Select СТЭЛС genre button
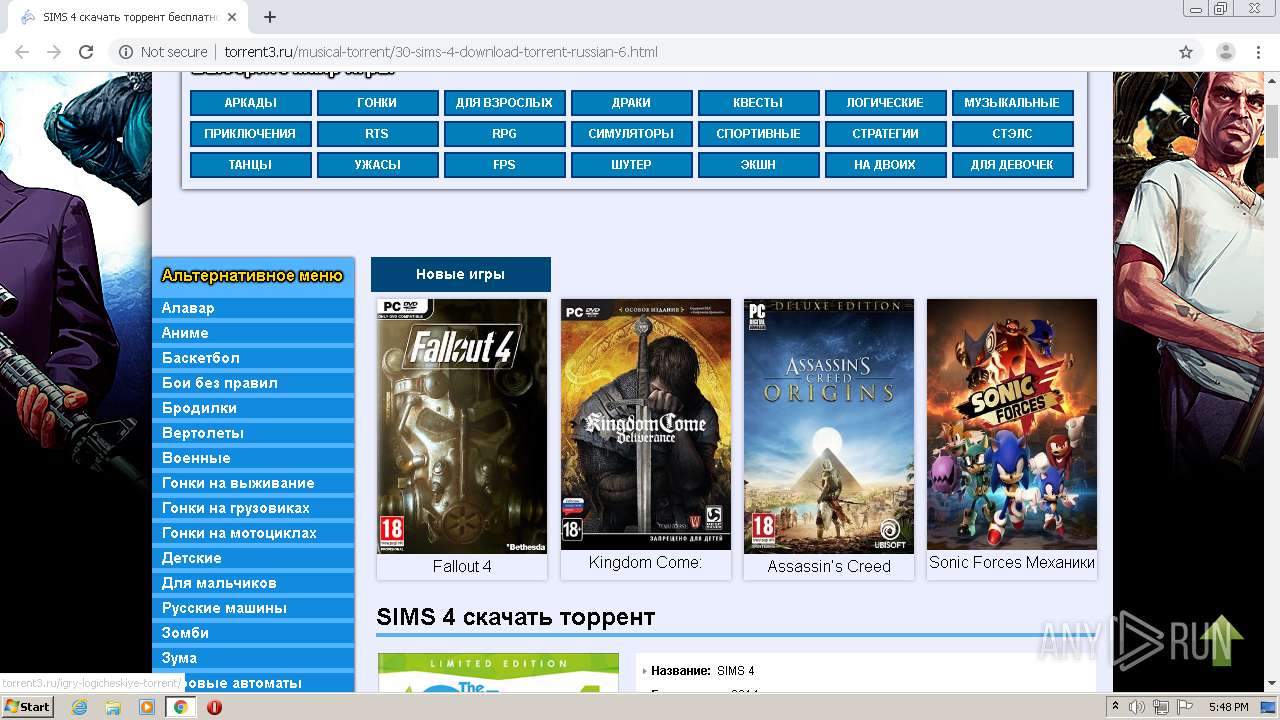The image size is (1280, 720). (x=1013, y=134)
